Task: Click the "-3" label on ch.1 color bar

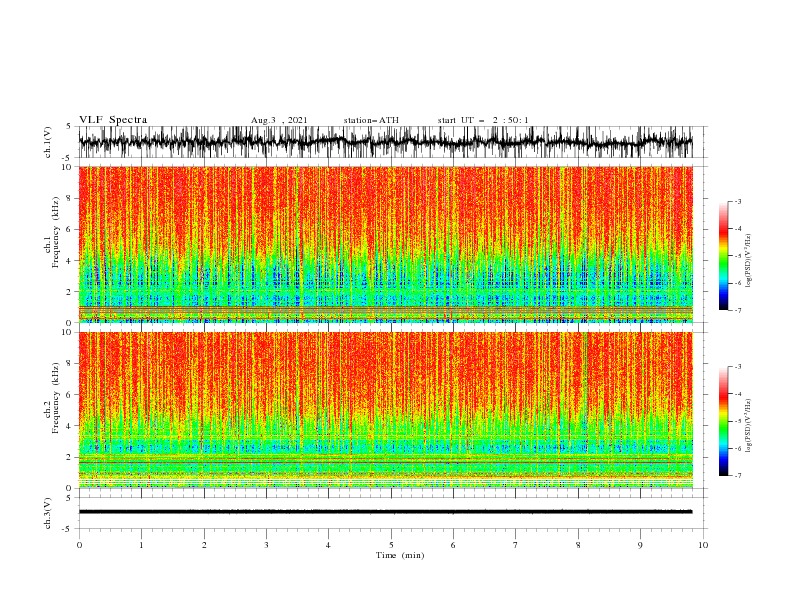Action: pos(737,201)
